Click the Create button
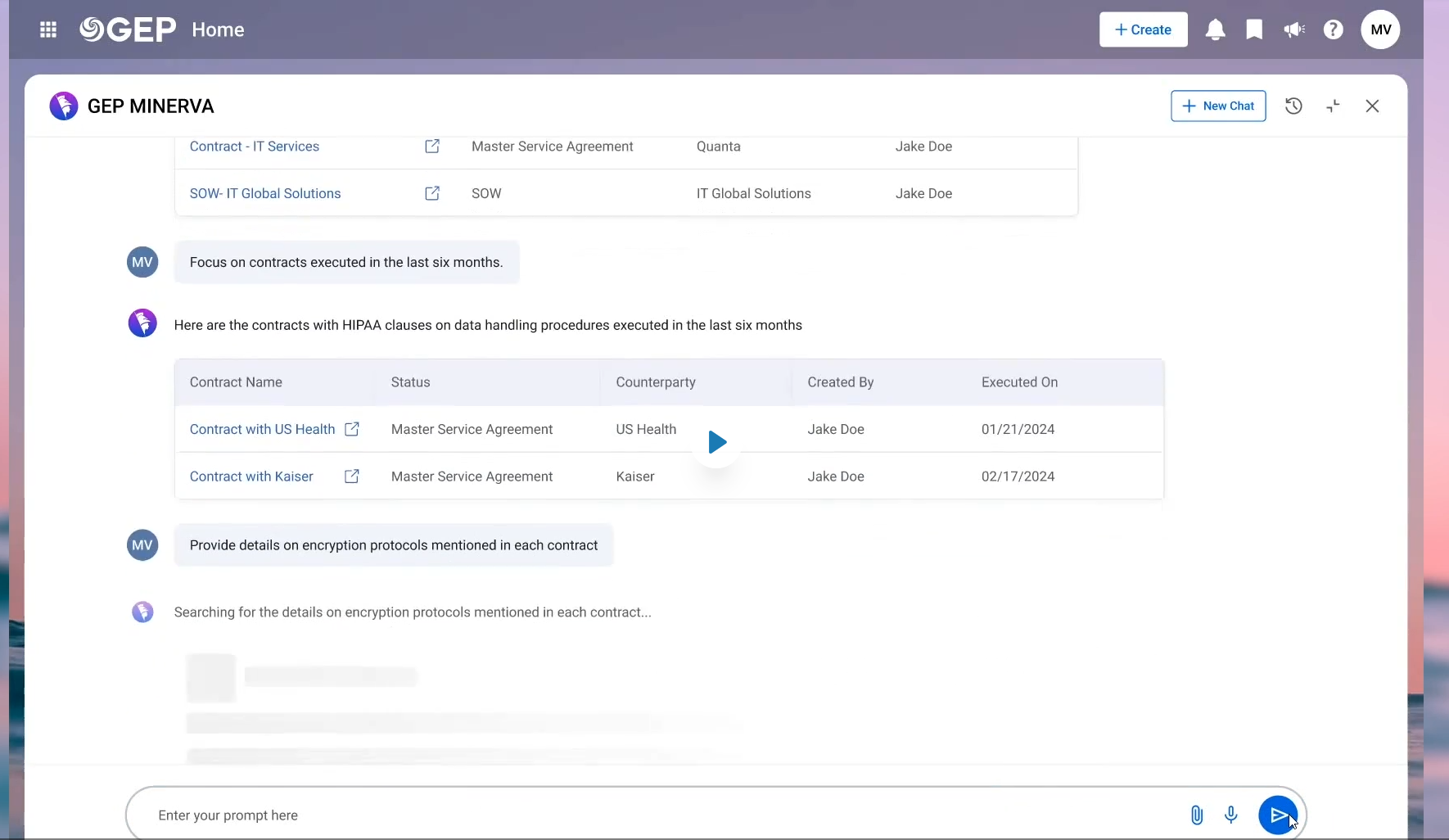Screen dimensions: 1449x840 click(x=1143, y=30)
